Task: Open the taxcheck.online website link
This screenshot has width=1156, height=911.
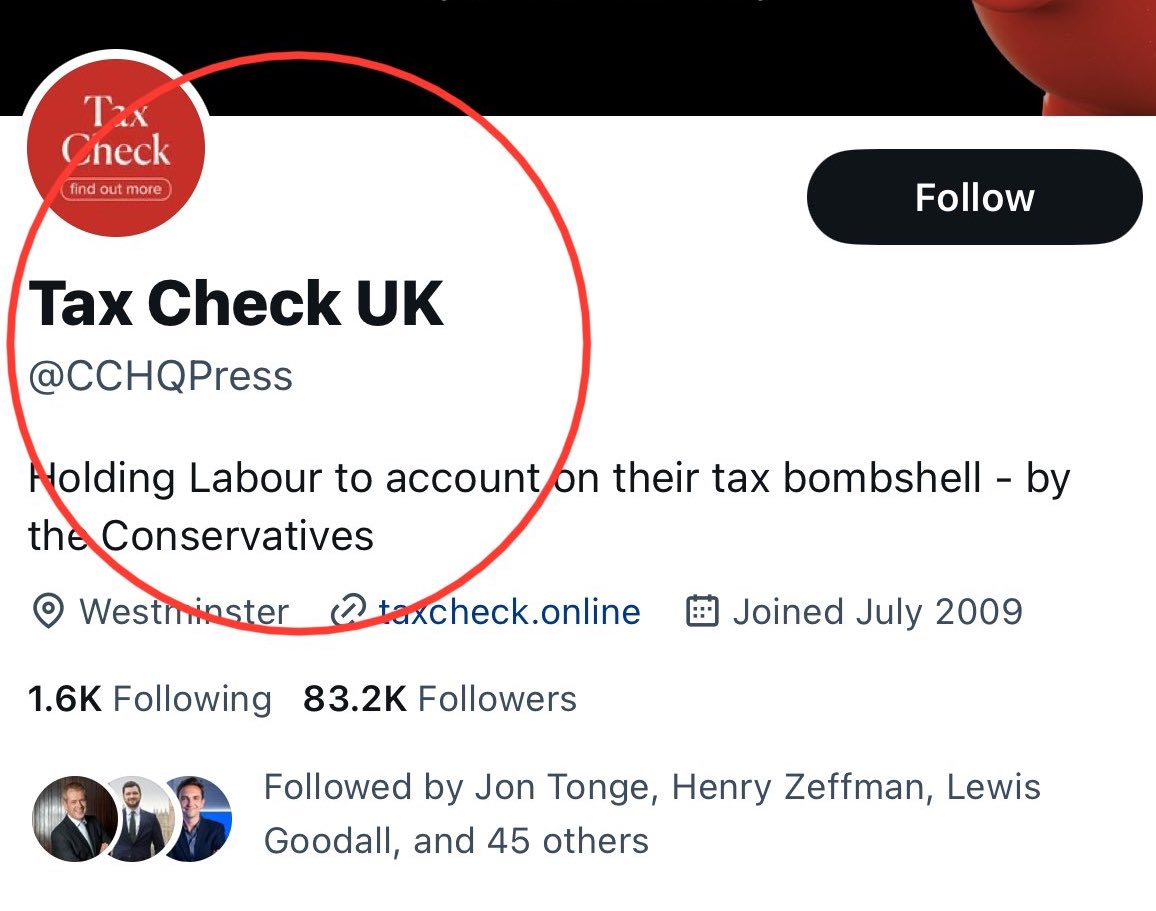Action: click(x=509, y=611)
